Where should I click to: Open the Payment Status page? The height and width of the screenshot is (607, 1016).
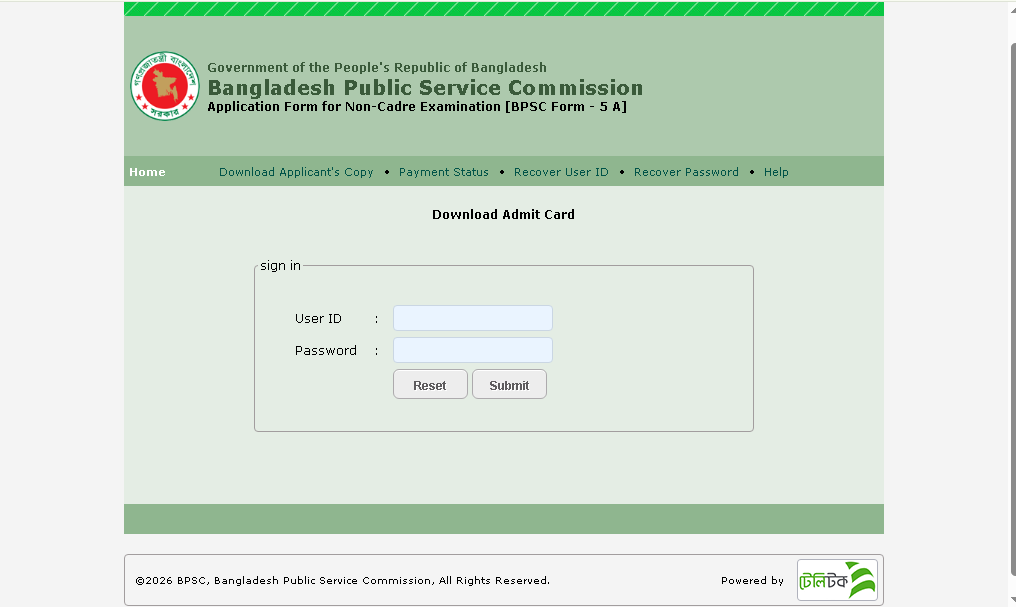[x=443, y=171]
